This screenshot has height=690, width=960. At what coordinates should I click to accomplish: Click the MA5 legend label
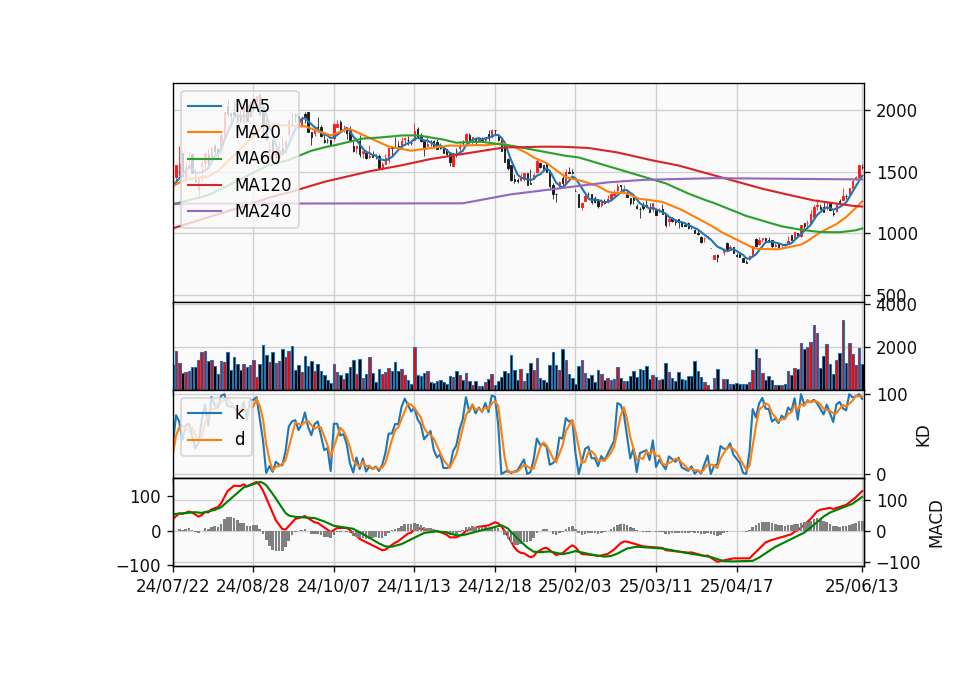point(252,105)
